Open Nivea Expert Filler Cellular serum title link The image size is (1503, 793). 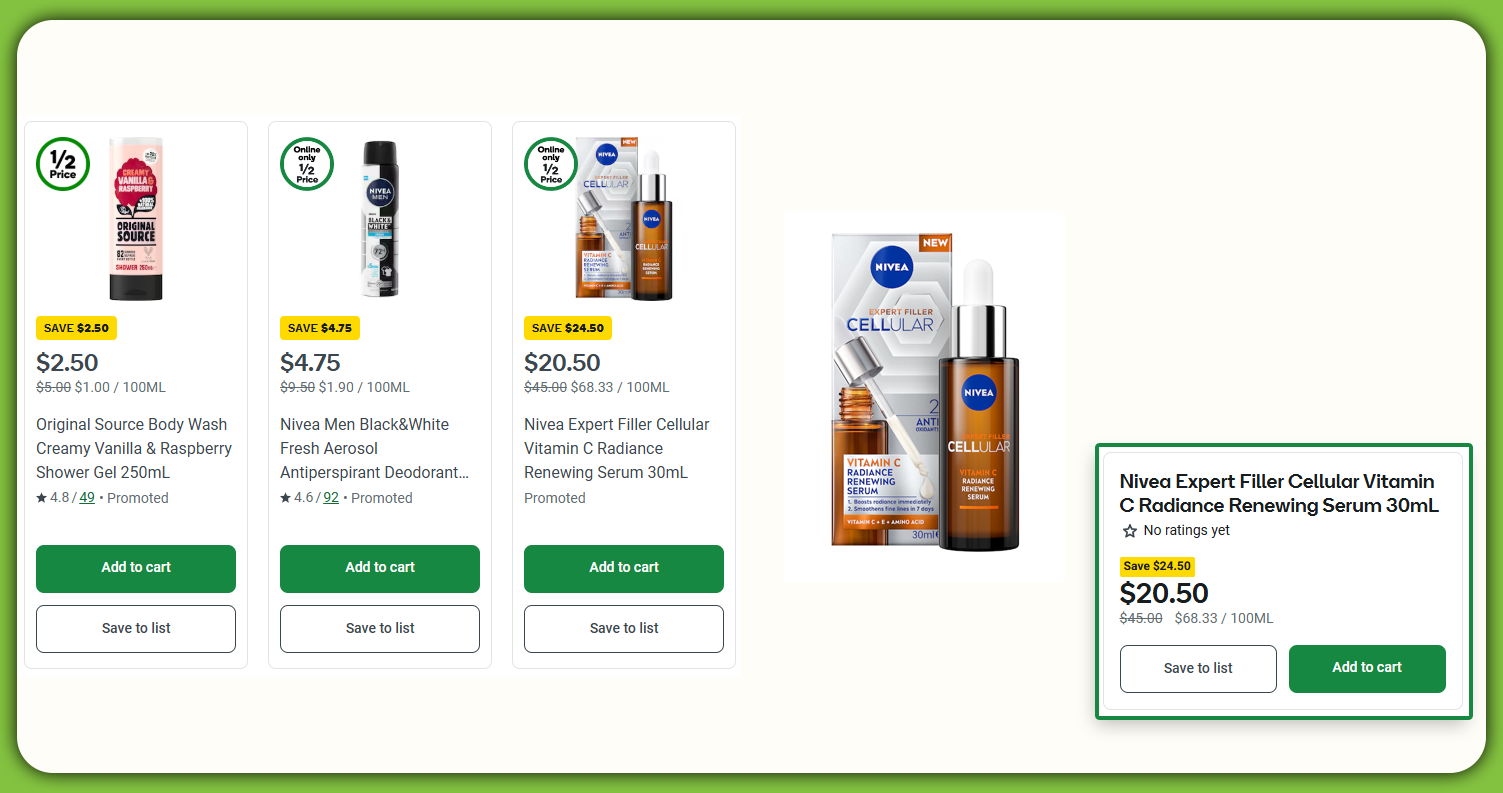pyautogui.click(x=617, y=448)
